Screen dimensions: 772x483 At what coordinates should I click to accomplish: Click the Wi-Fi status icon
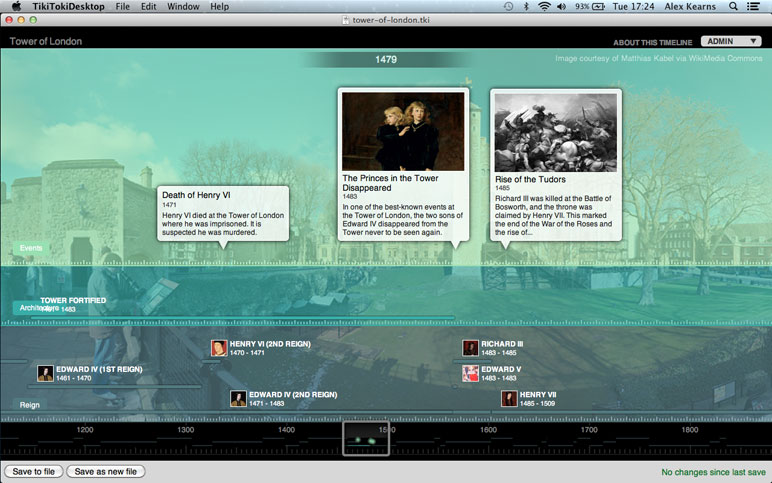click(x=544, y=6)
